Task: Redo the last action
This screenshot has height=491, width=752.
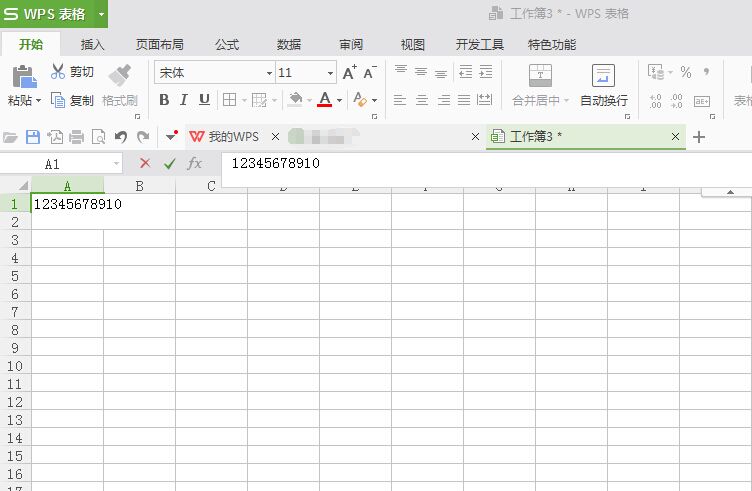Action: click(x=143, y=137)
